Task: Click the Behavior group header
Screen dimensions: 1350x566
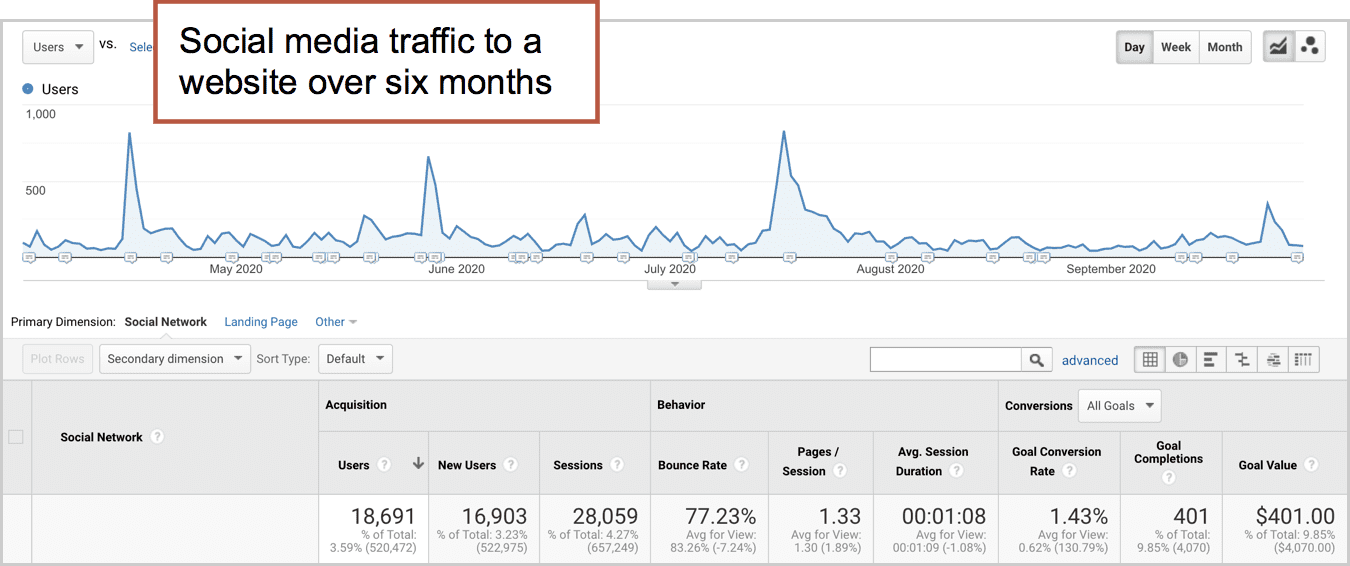Action: tap(681, 405)
